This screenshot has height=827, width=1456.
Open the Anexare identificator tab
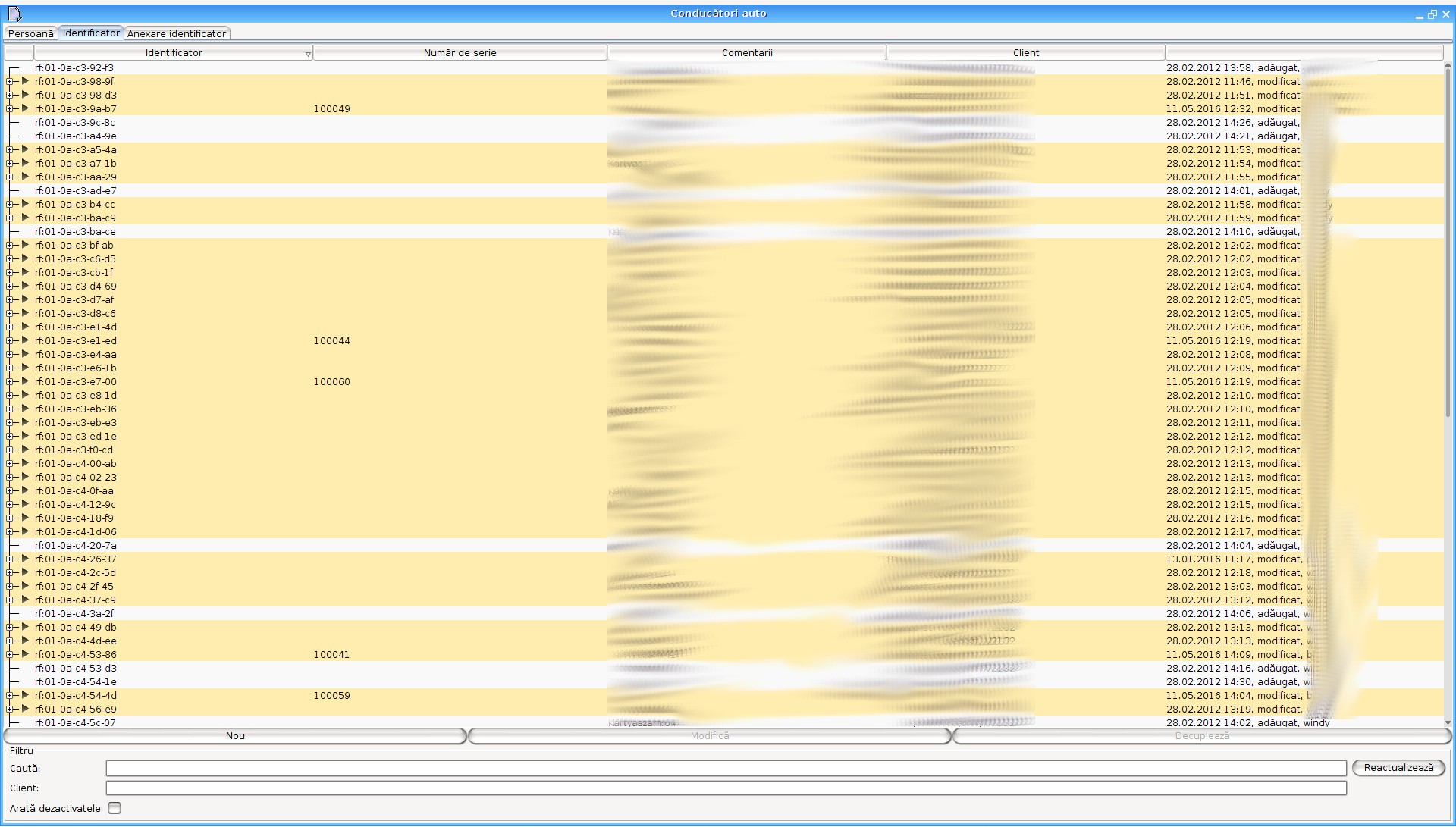[176, 33]
